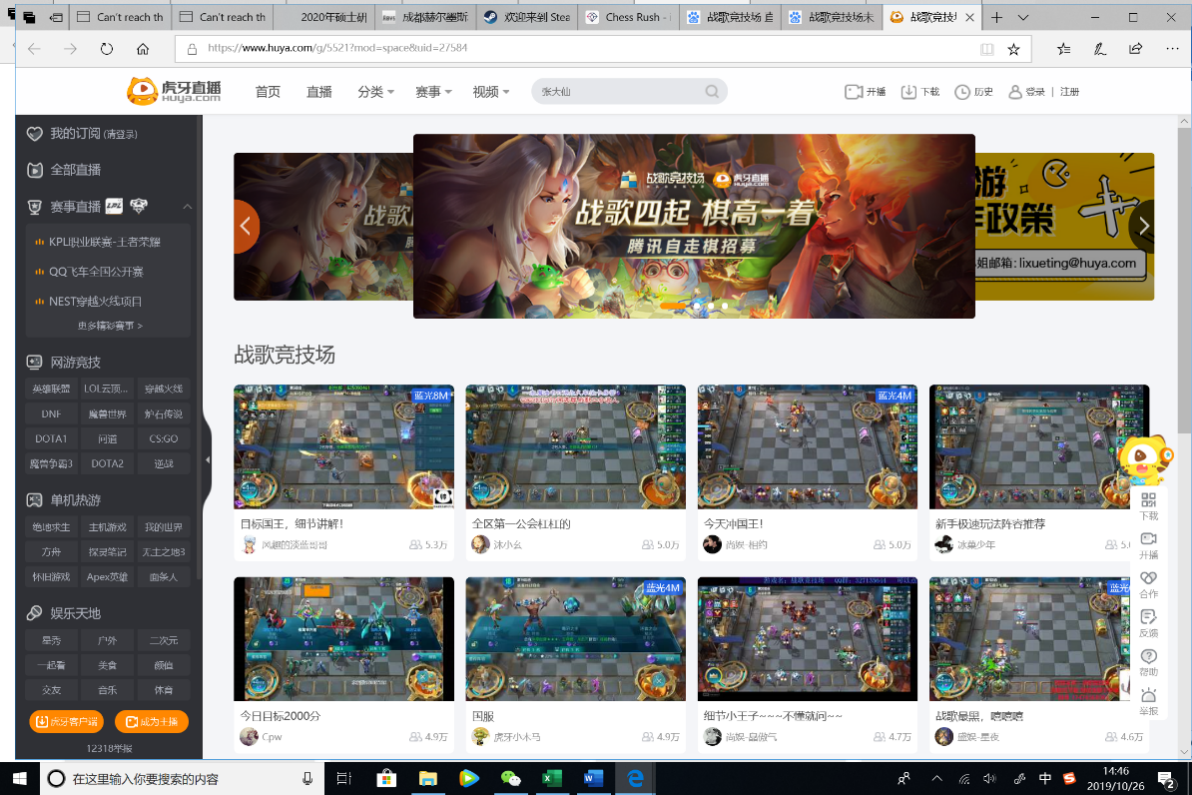Open the 开播 start-streaming camera icon in header
Viewport: 1192px width, 795px height.
pos(854,92)
